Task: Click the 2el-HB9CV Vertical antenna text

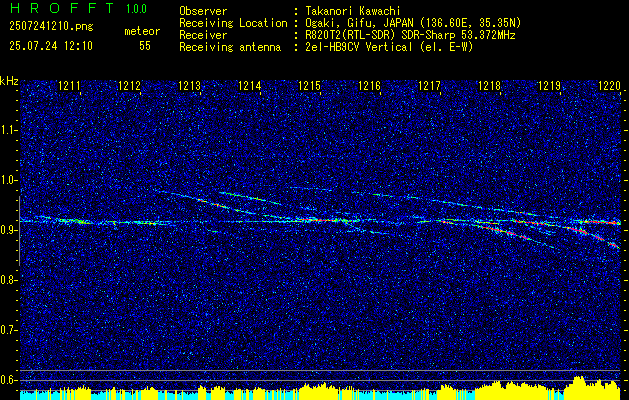Action: [390, 47]
